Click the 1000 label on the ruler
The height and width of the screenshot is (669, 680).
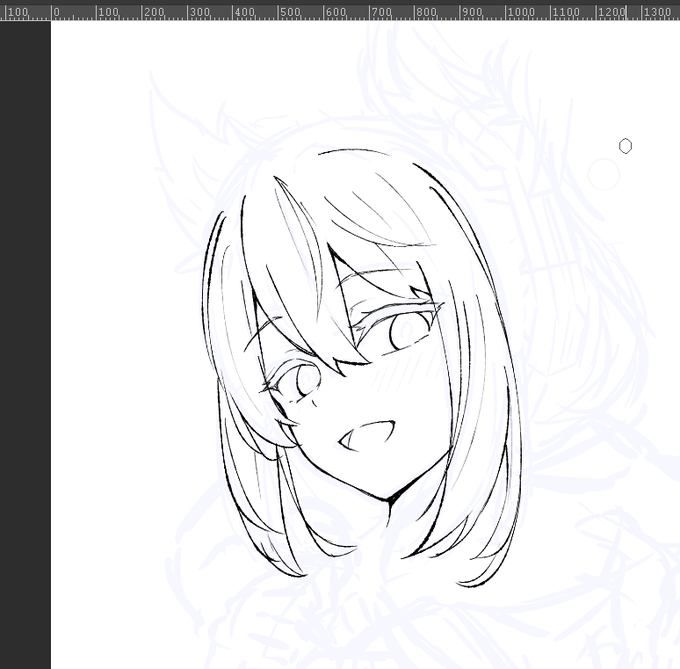(x=521, y=12)
